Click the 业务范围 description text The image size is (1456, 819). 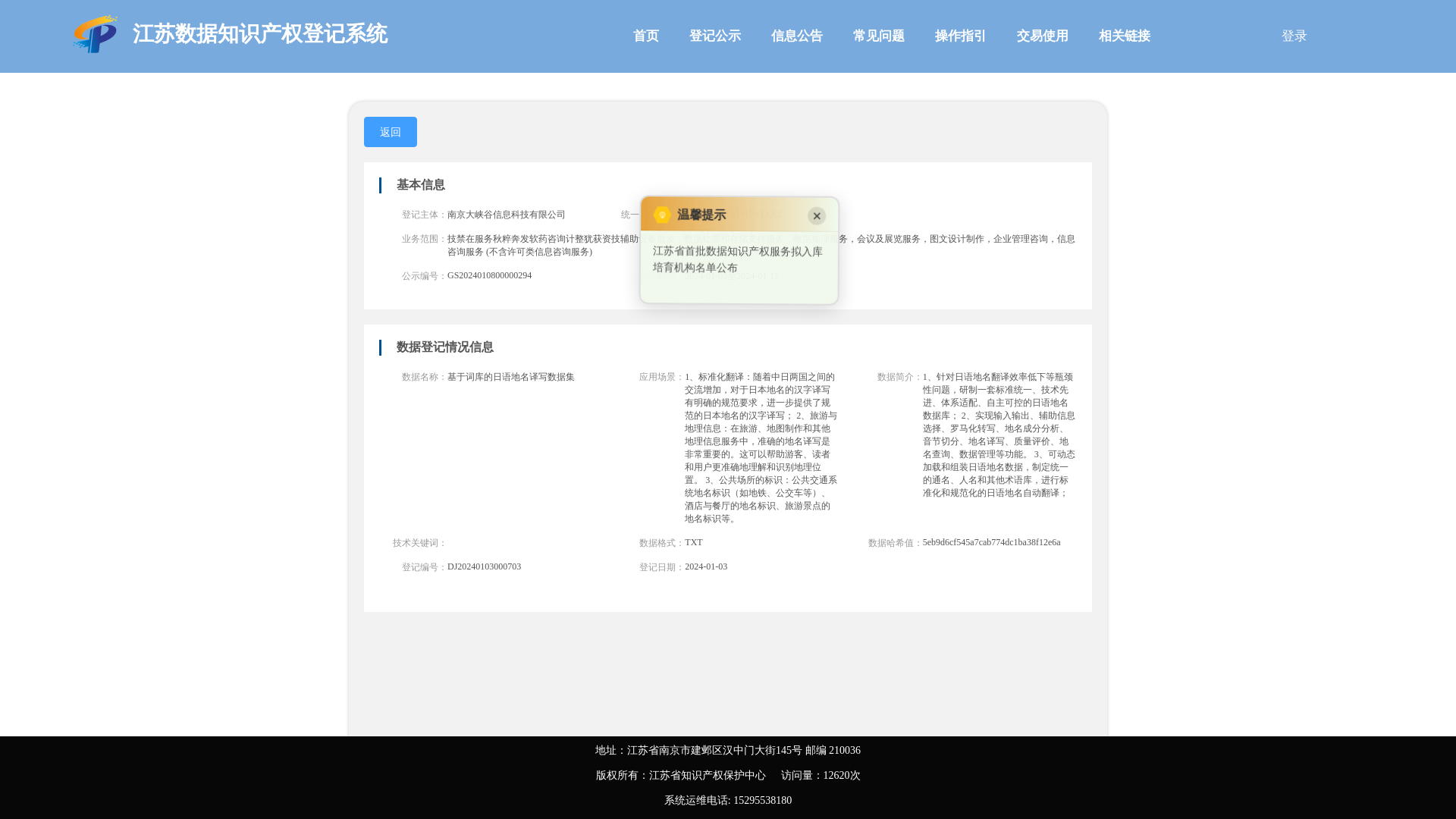pos(761,245)
